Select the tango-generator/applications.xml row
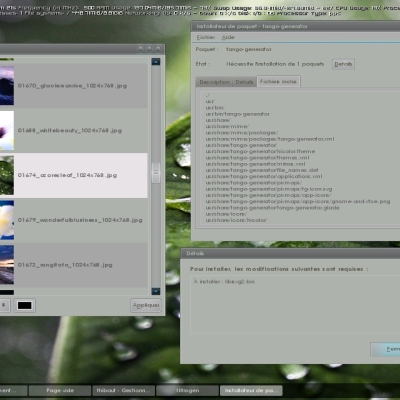The image size is (400, 400). [264, 176]
